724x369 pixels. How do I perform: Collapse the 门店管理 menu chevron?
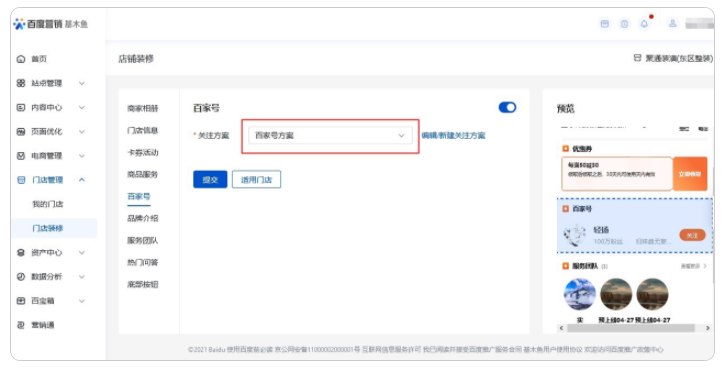pos(82,180)
